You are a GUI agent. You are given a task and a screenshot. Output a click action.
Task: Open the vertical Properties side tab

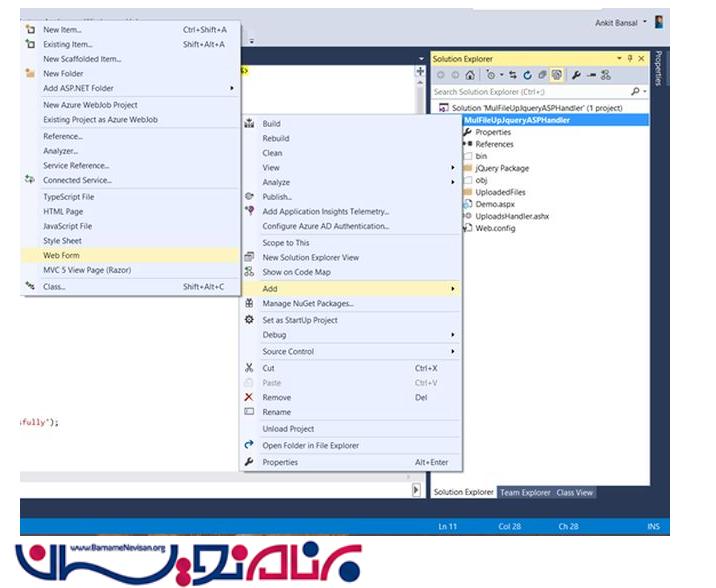tap(658, 68)
